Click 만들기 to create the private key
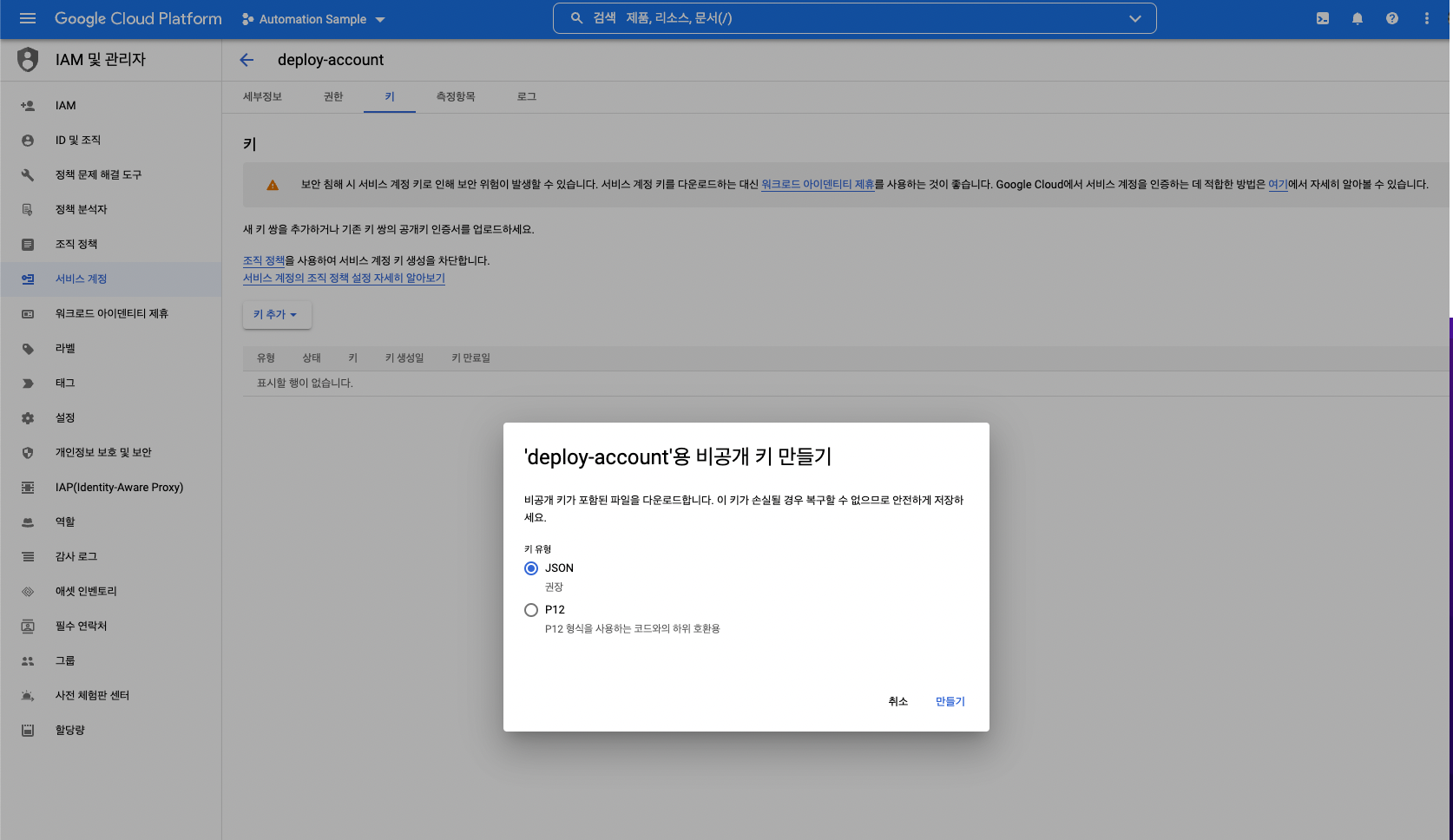The image size is (1453, 840). point(950,701)
